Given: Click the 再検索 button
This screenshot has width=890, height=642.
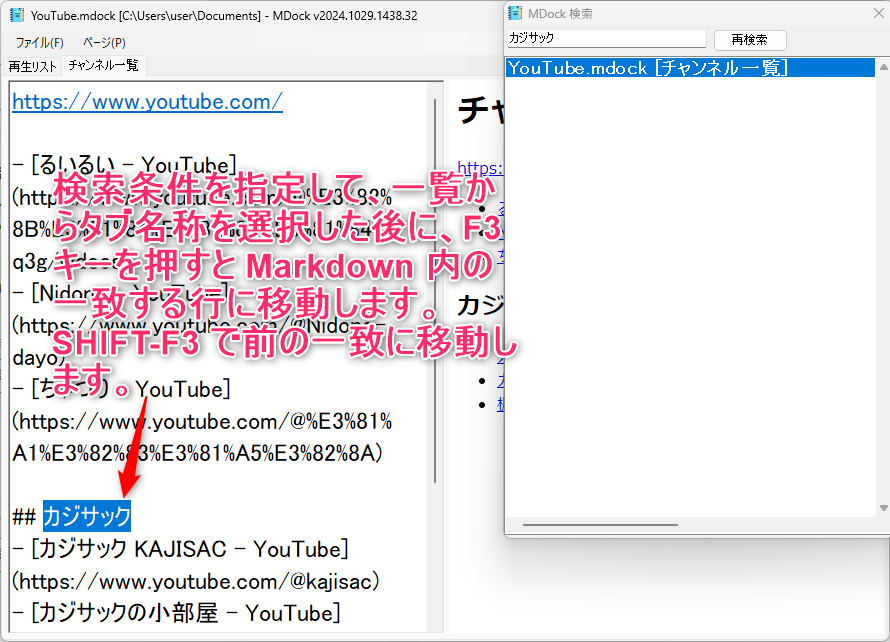Looking at the screenshot, I should [749, 40].
